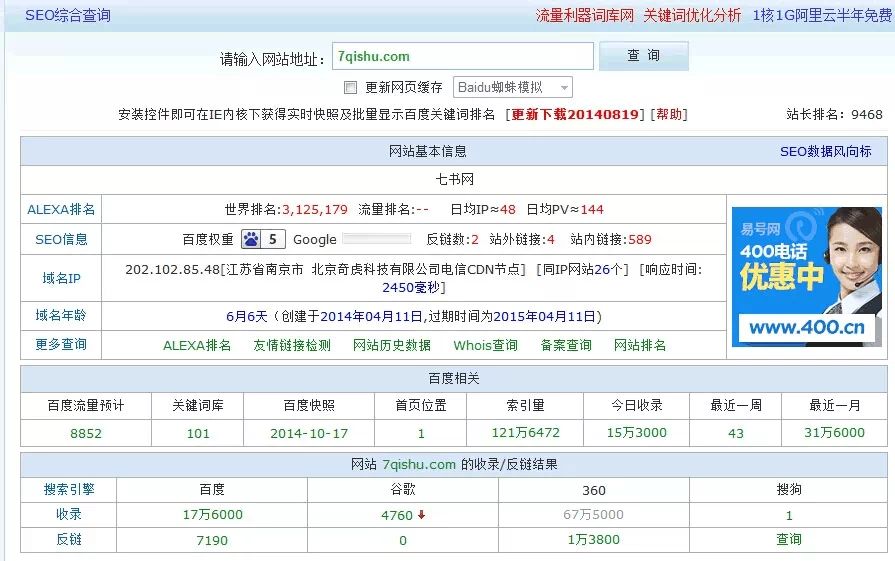Viewport: 895px width, 561px height.
Task: Click the 400电话 advertisement banner
Action: (x=807, y=277)
